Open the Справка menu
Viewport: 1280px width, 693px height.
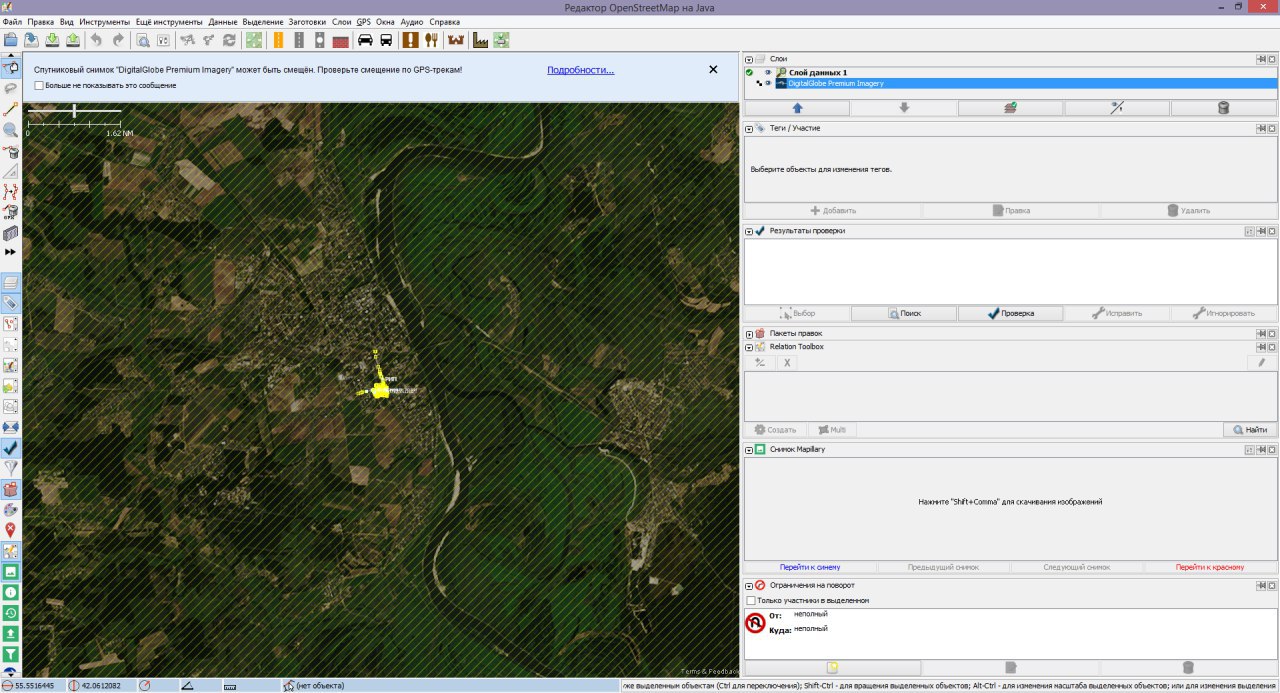[445, 21]
